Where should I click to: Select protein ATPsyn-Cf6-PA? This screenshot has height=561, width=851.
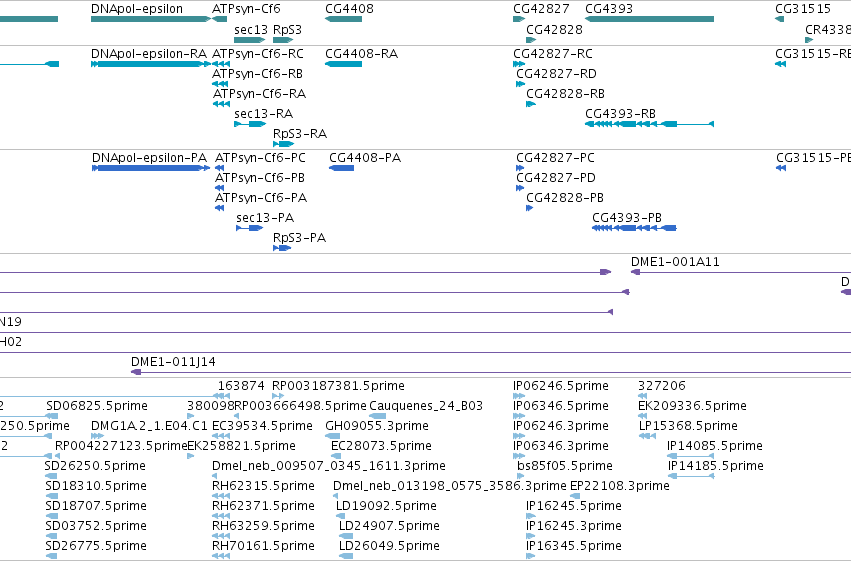pyautogui.click(x=261, y=198)
